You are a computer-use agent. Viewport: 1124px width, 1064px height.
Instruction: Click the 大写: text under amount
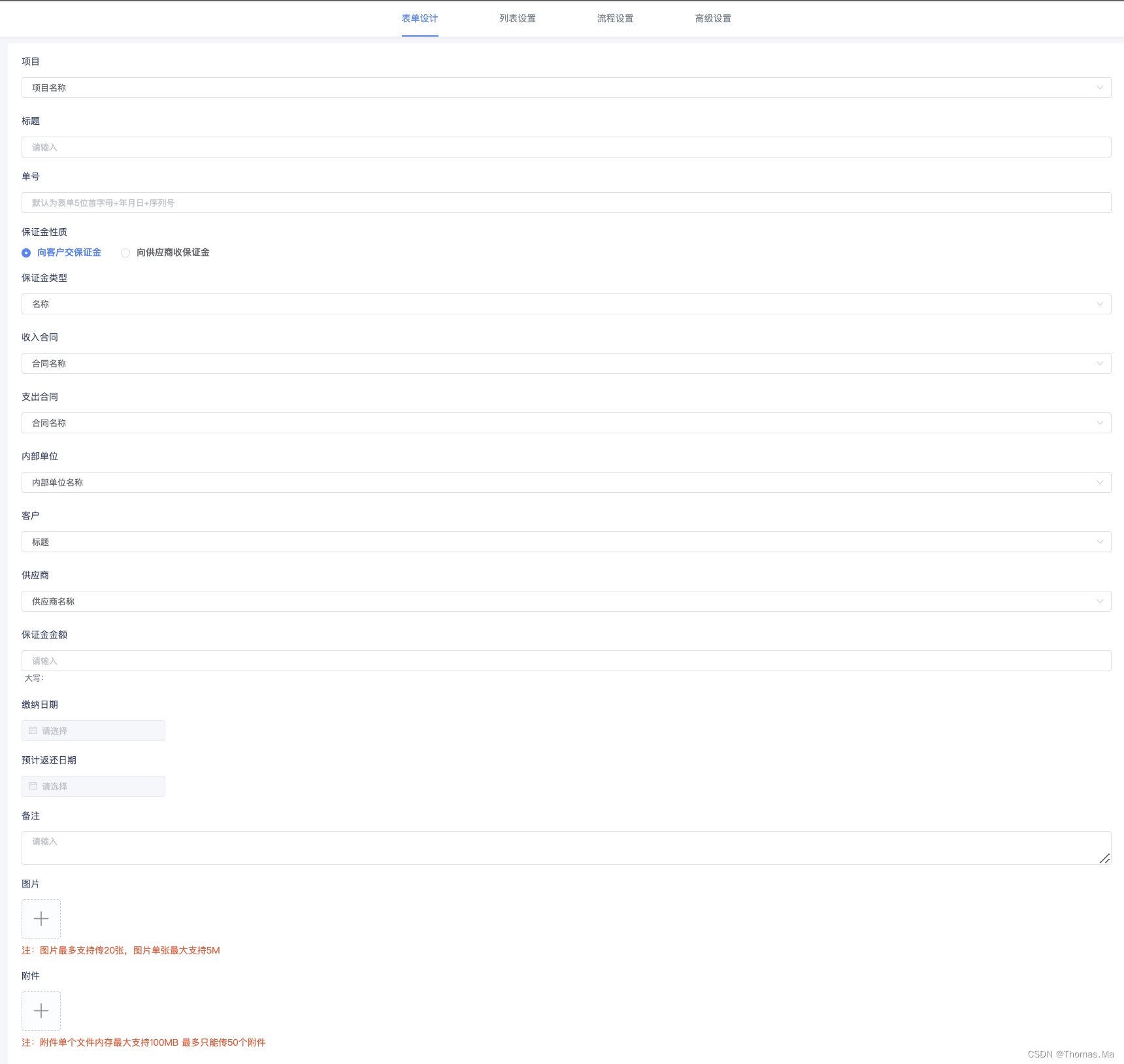pos(34,678)
